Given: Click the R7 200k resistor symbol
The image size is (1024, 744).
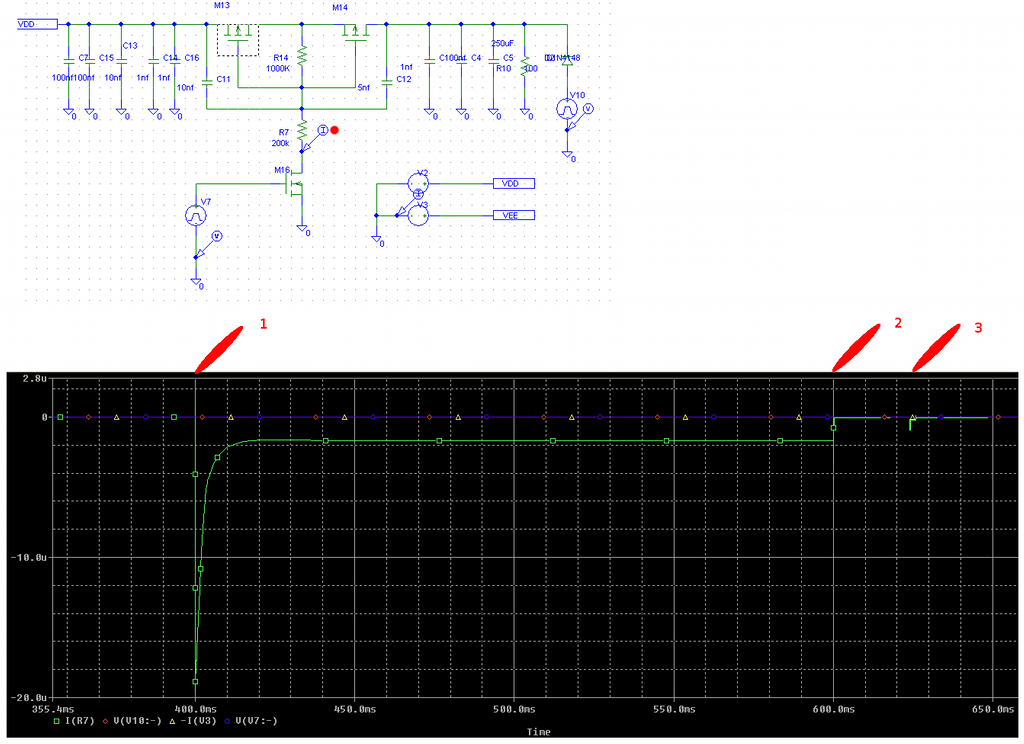Looking at the screenshot, I should (302, 131).
